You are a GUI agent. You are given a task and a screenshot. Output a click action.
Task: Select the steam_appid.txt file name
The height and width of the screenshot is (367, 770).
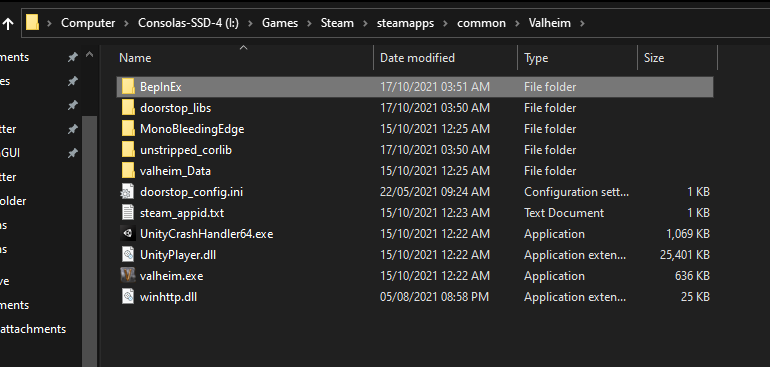[x=182, y=213]
